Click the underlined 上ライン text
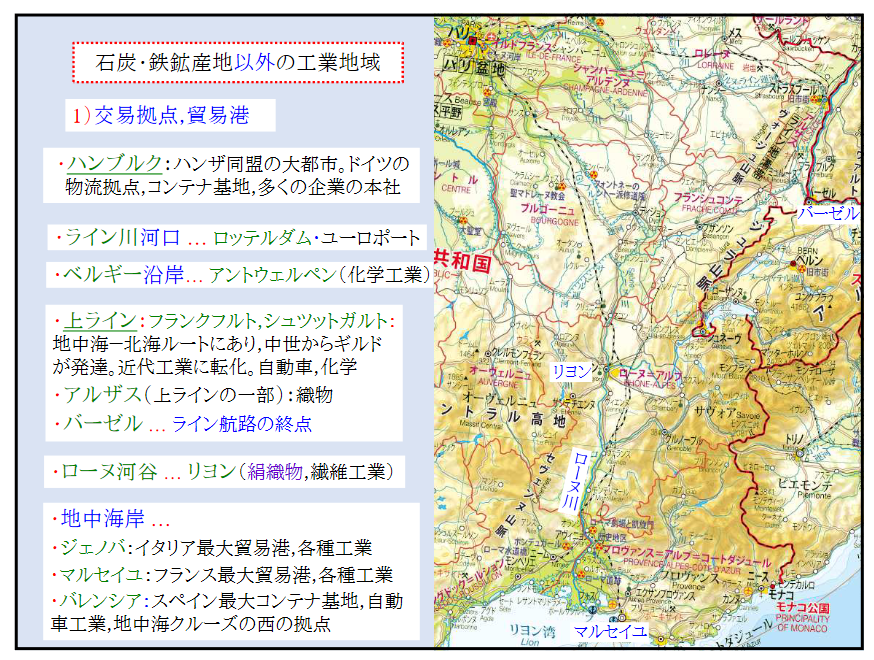This screenshot has height=660, width=874. pos(99,321)
